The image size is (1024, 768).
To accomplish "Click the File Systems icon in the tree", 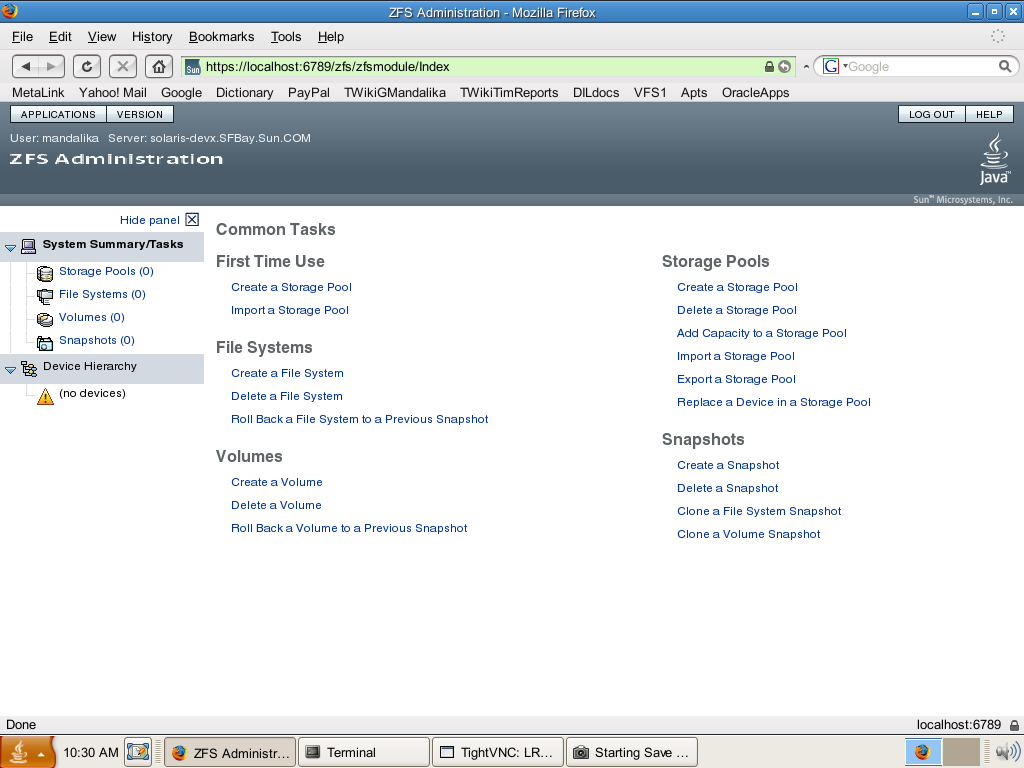I will point(45,296).
